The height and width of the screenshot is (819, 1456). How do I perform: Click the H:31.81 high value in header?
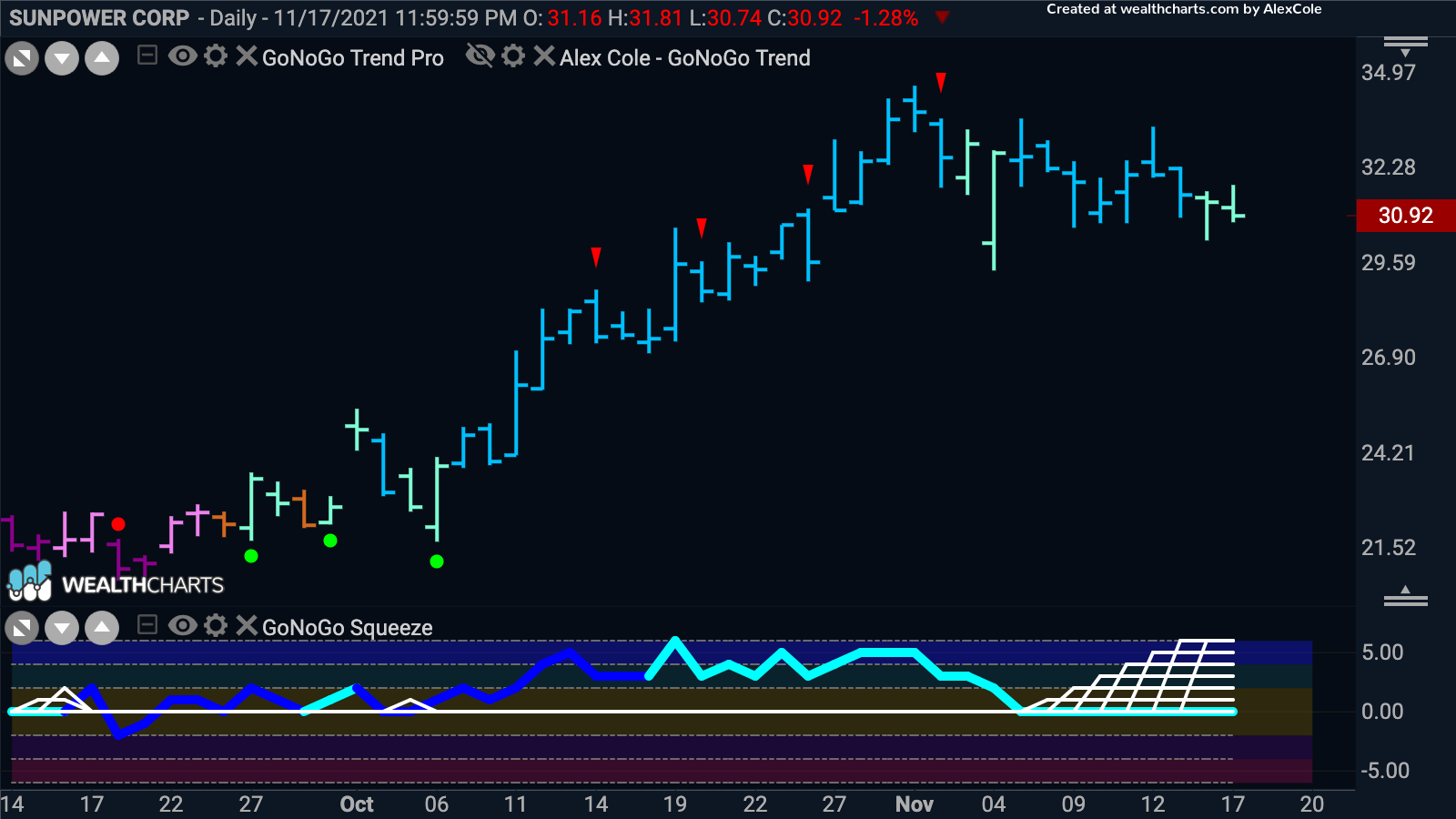(646, 18)
